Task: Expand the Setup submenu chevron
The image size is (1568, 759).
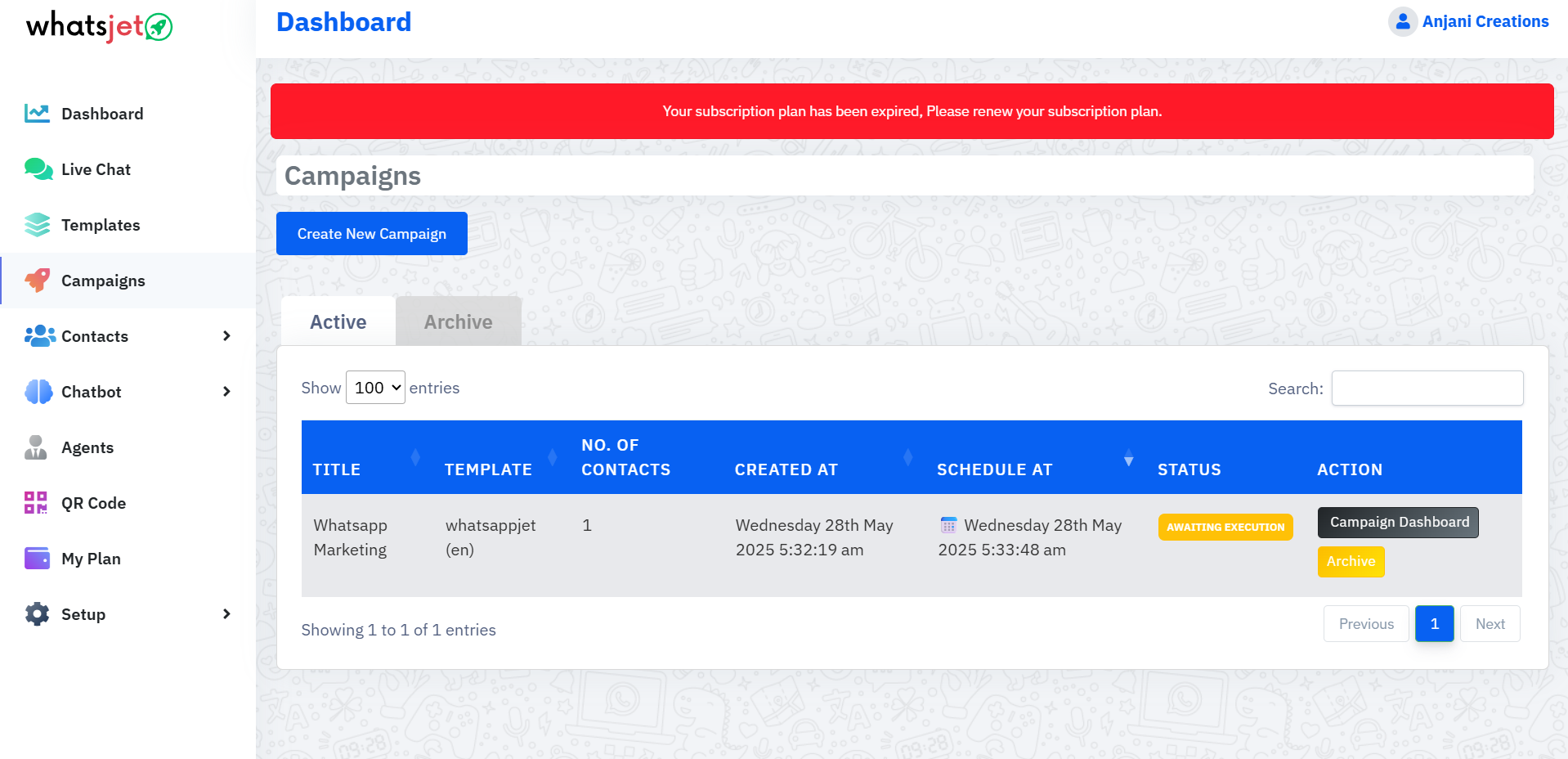Action: click(x=226, y=614)
